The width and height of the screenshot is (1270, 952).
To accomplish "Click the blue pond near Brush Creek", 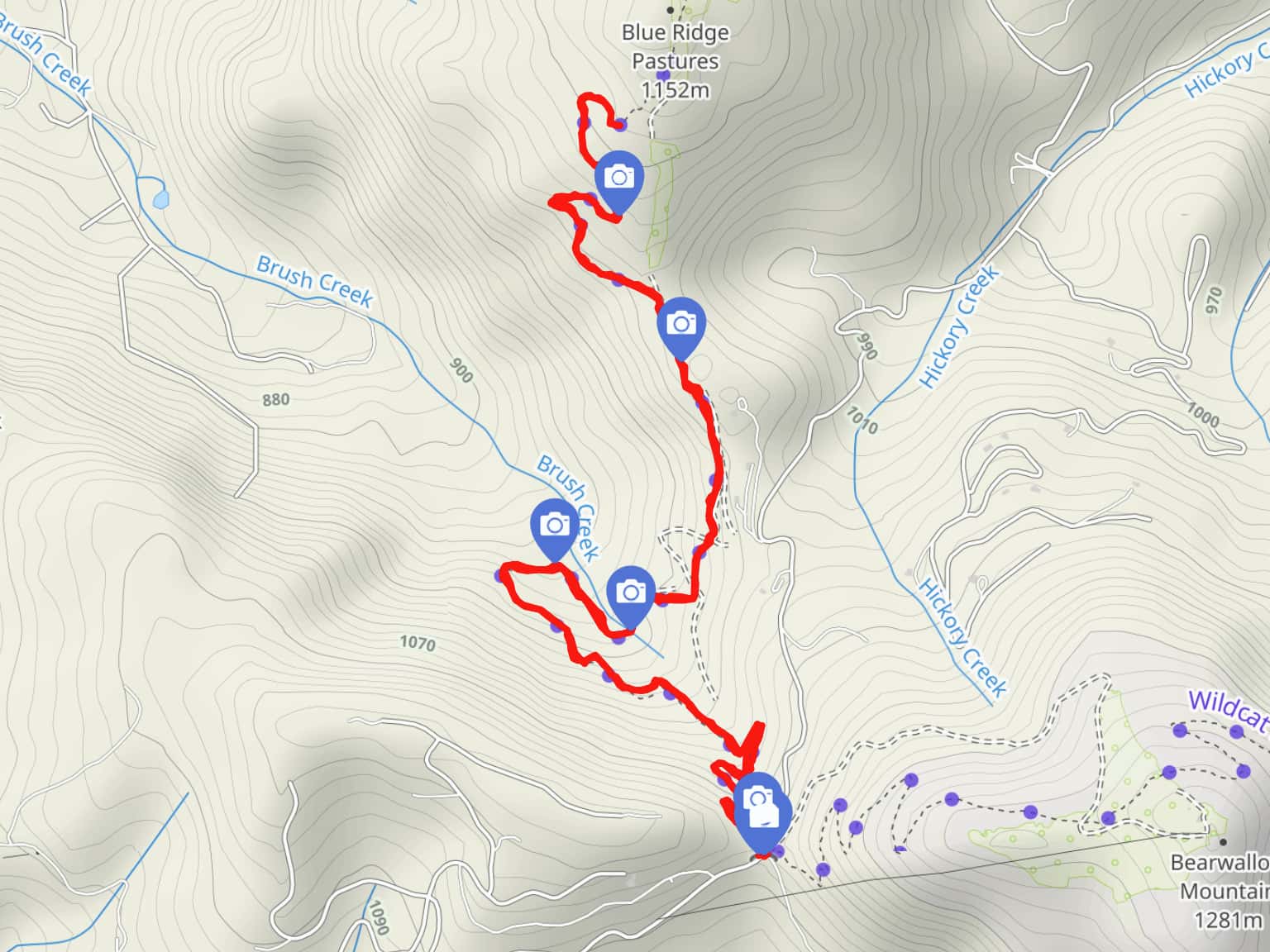I will point(161,199).
